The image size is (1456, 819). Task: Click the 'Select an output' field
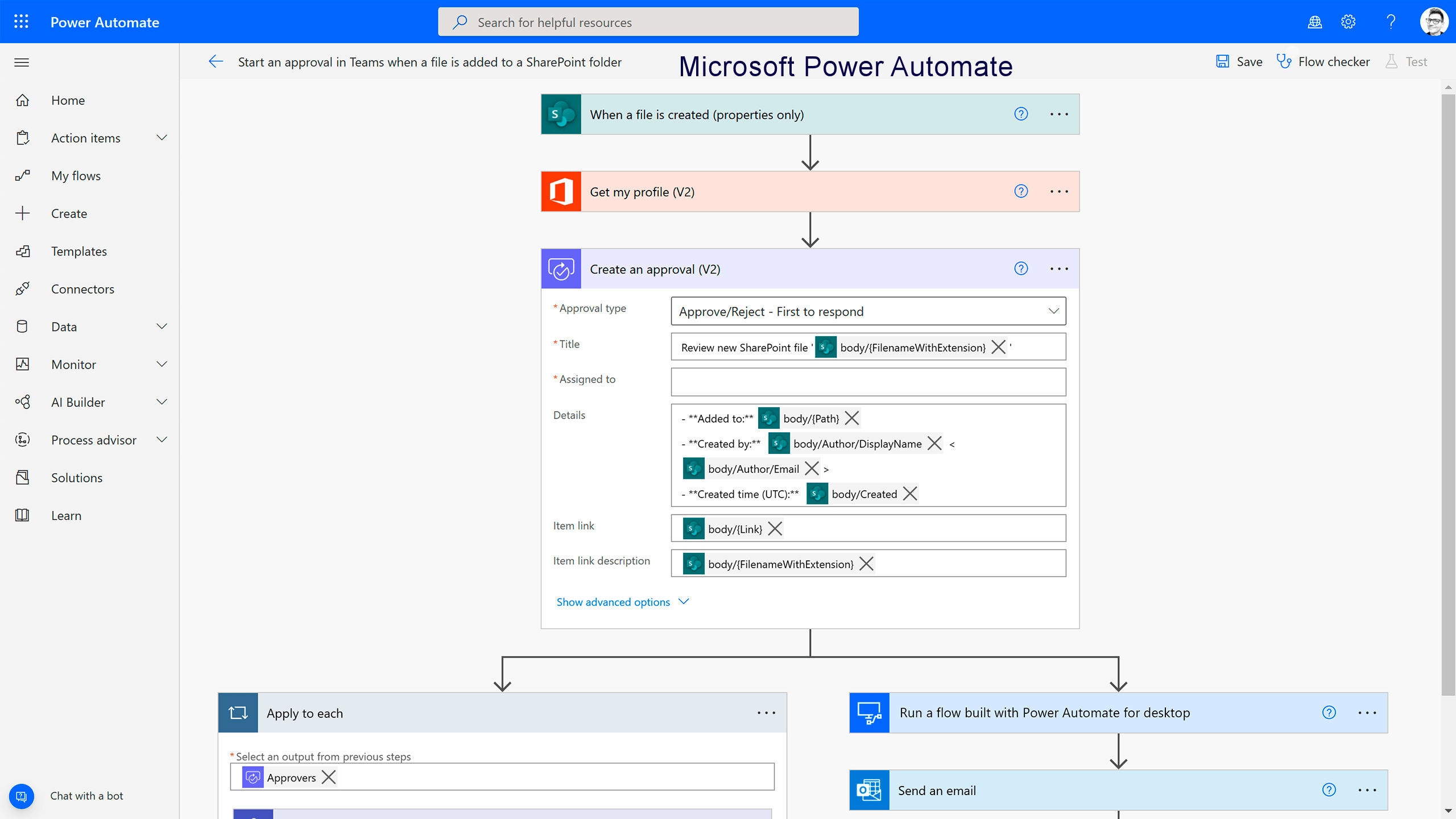tap(502, 777)
